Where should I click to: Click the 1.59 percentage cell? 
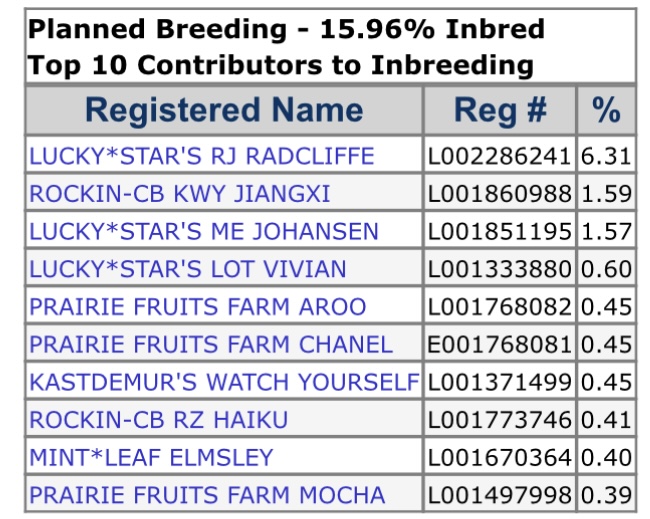[606, 194]
